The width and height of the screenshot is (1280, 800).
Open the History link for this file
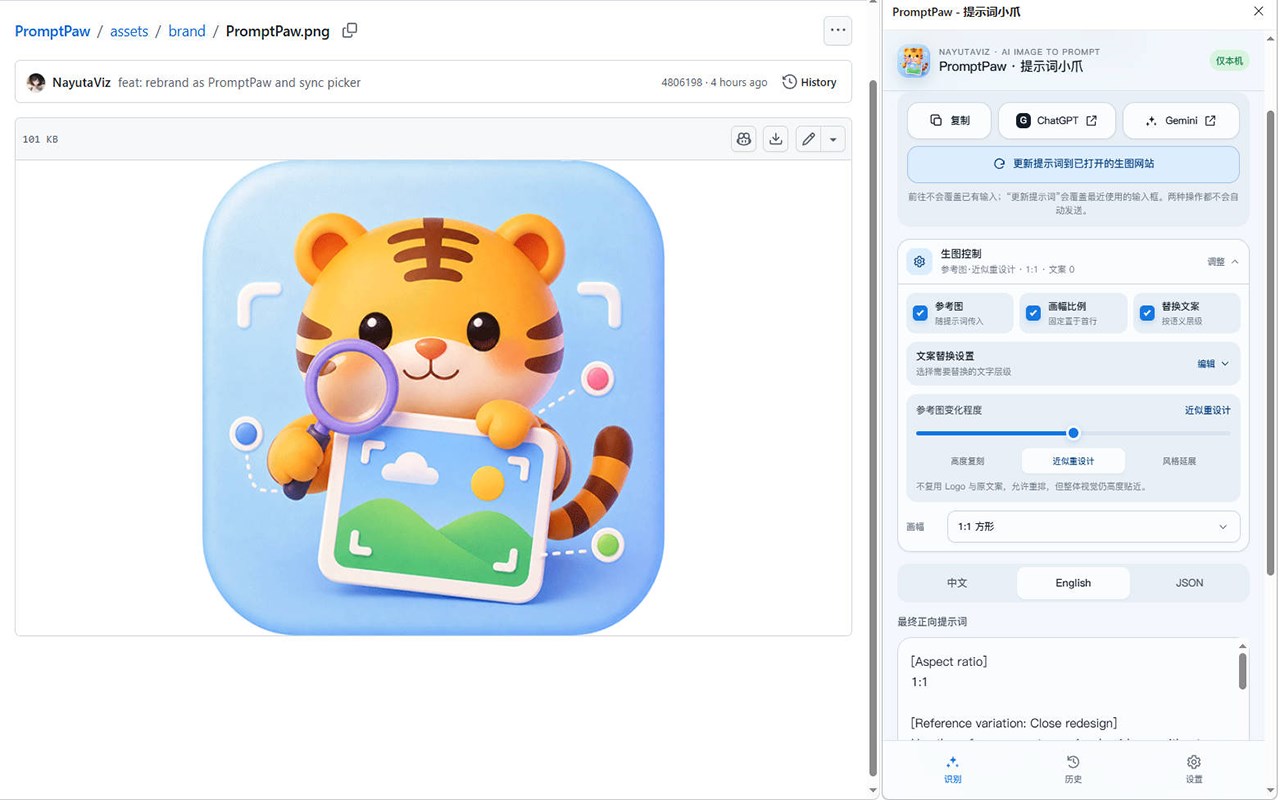point(809,83)
